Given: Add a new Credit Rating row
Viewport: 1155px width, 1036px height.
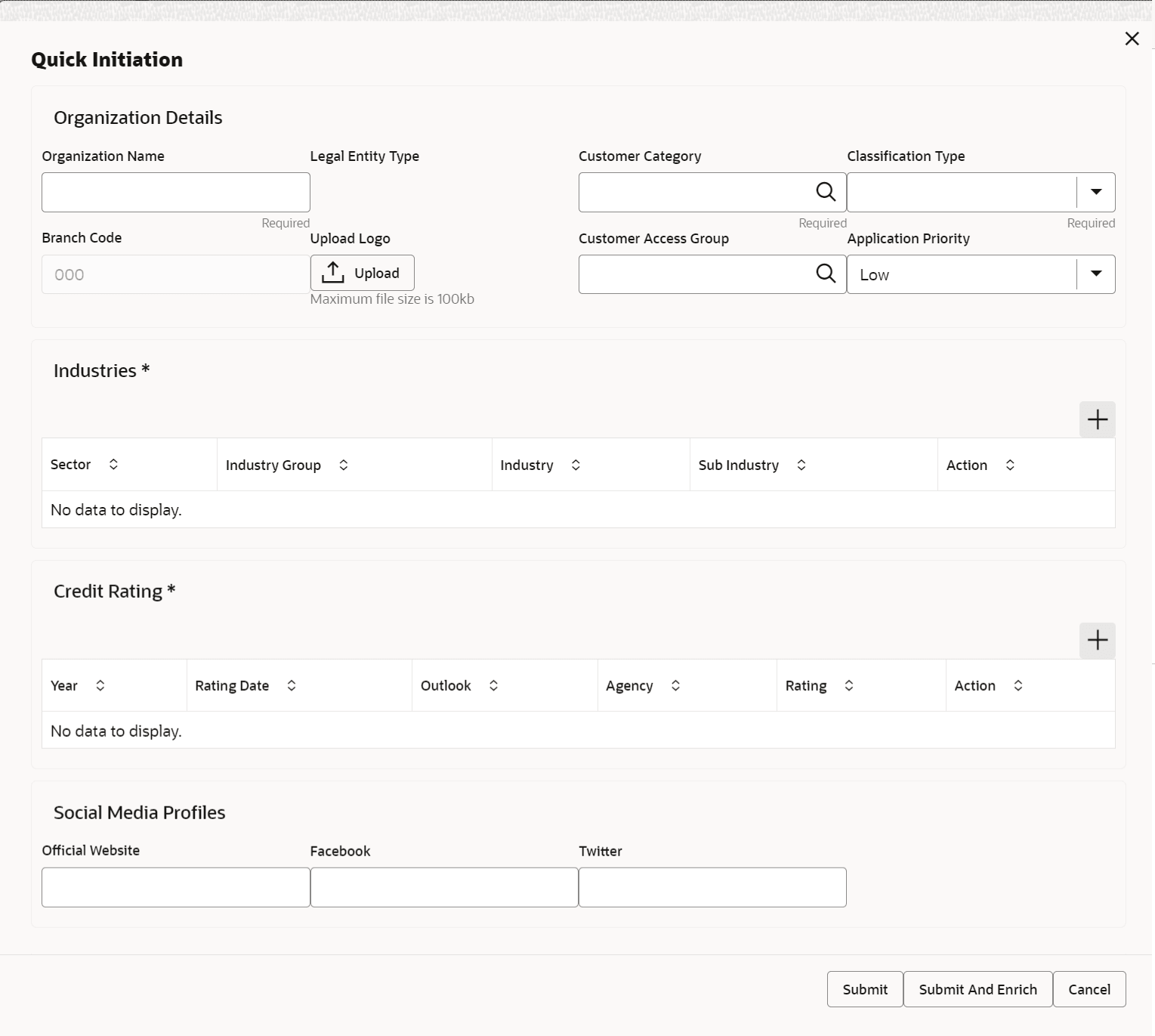Looking at the screenshot, I should [1097, 641].
